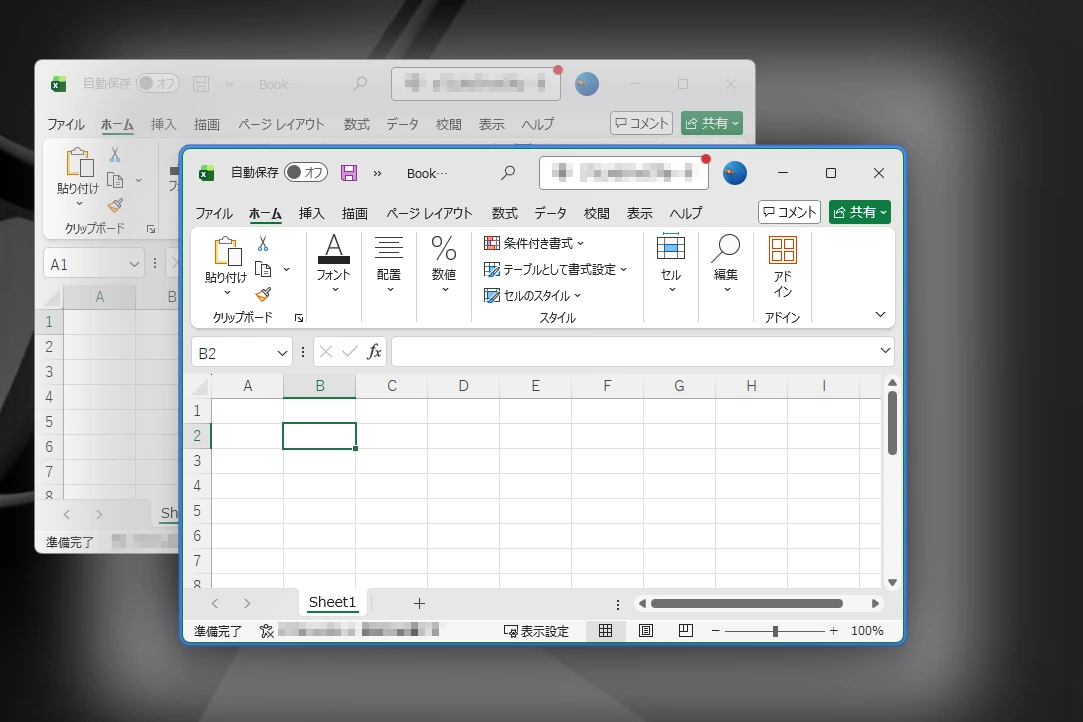This screenshot has height=722, width=1083.
Task: Click the Copy icon in front window
Action: [x=263, y=269]
